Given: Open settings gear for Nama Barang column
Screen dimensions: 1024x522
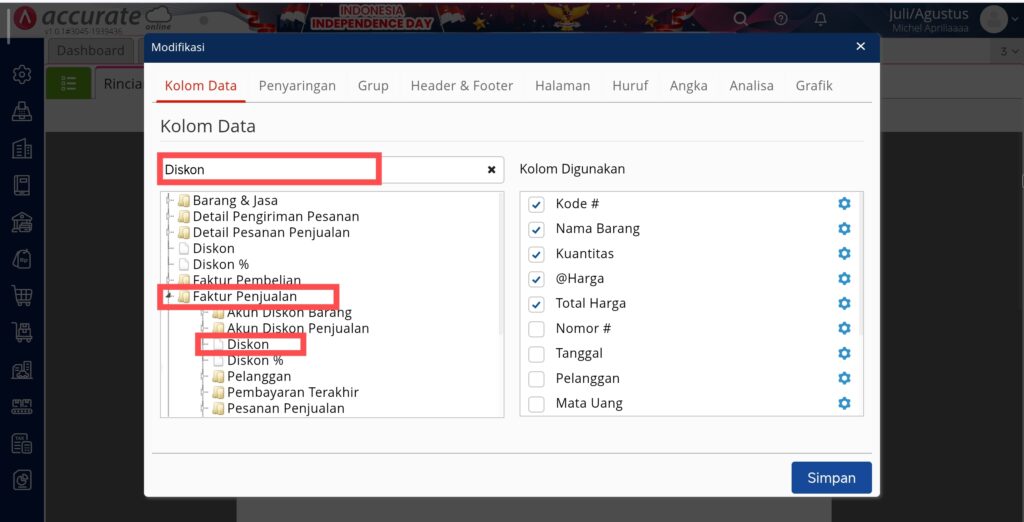Looking at the screenshot, I should coord(844,229).
